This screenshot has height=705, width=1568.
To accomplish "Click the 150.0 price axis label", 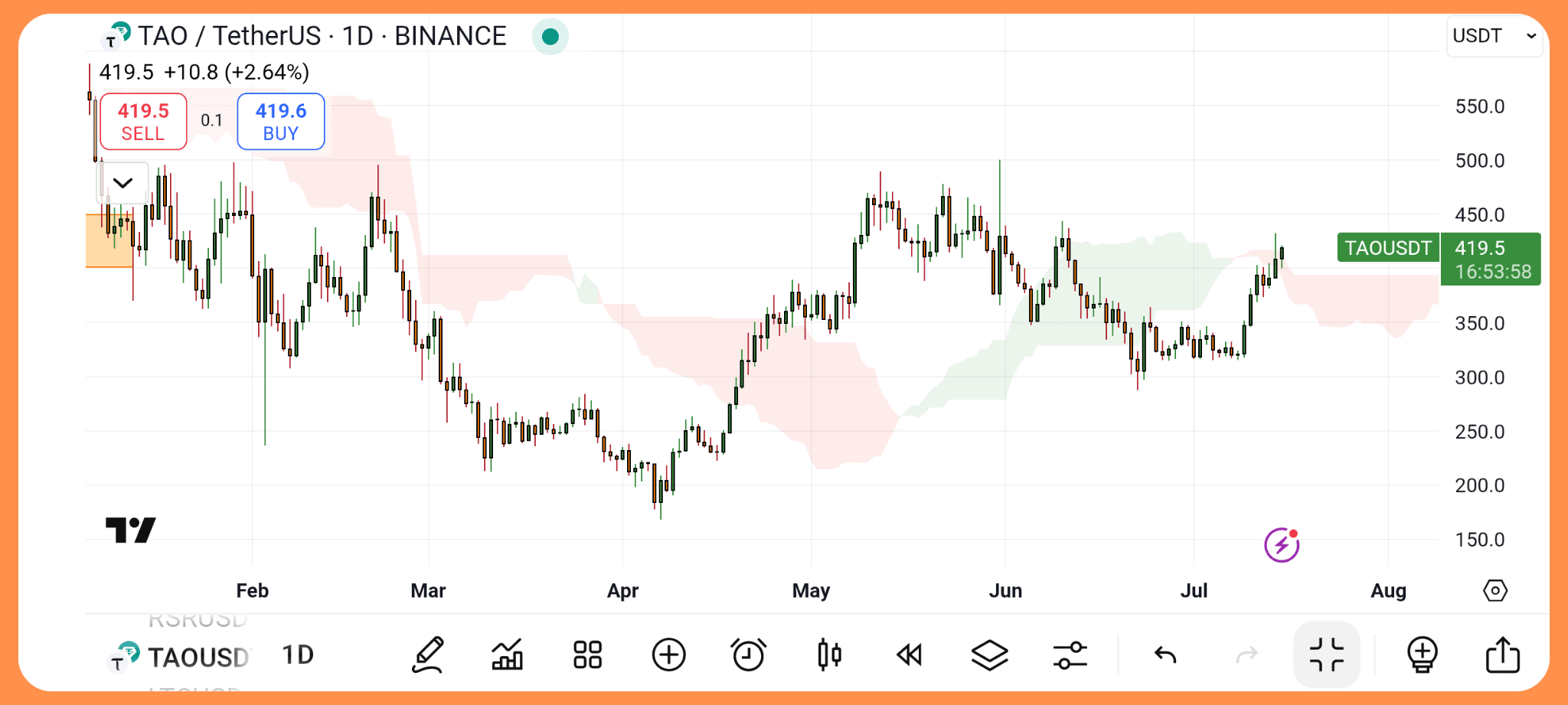I will point(1480,540).
